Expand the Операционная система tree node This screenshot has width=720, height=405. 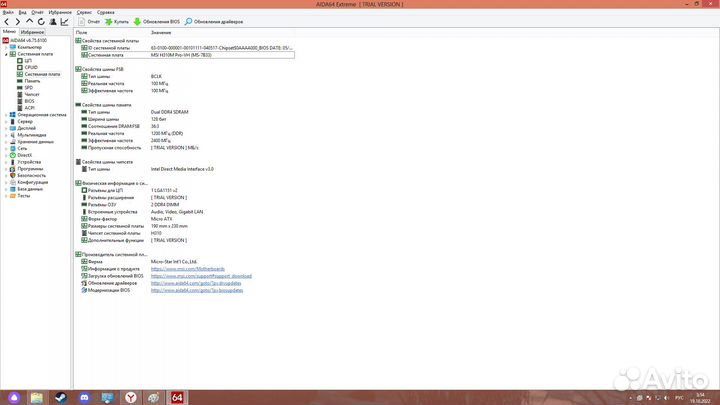point(9,115)
